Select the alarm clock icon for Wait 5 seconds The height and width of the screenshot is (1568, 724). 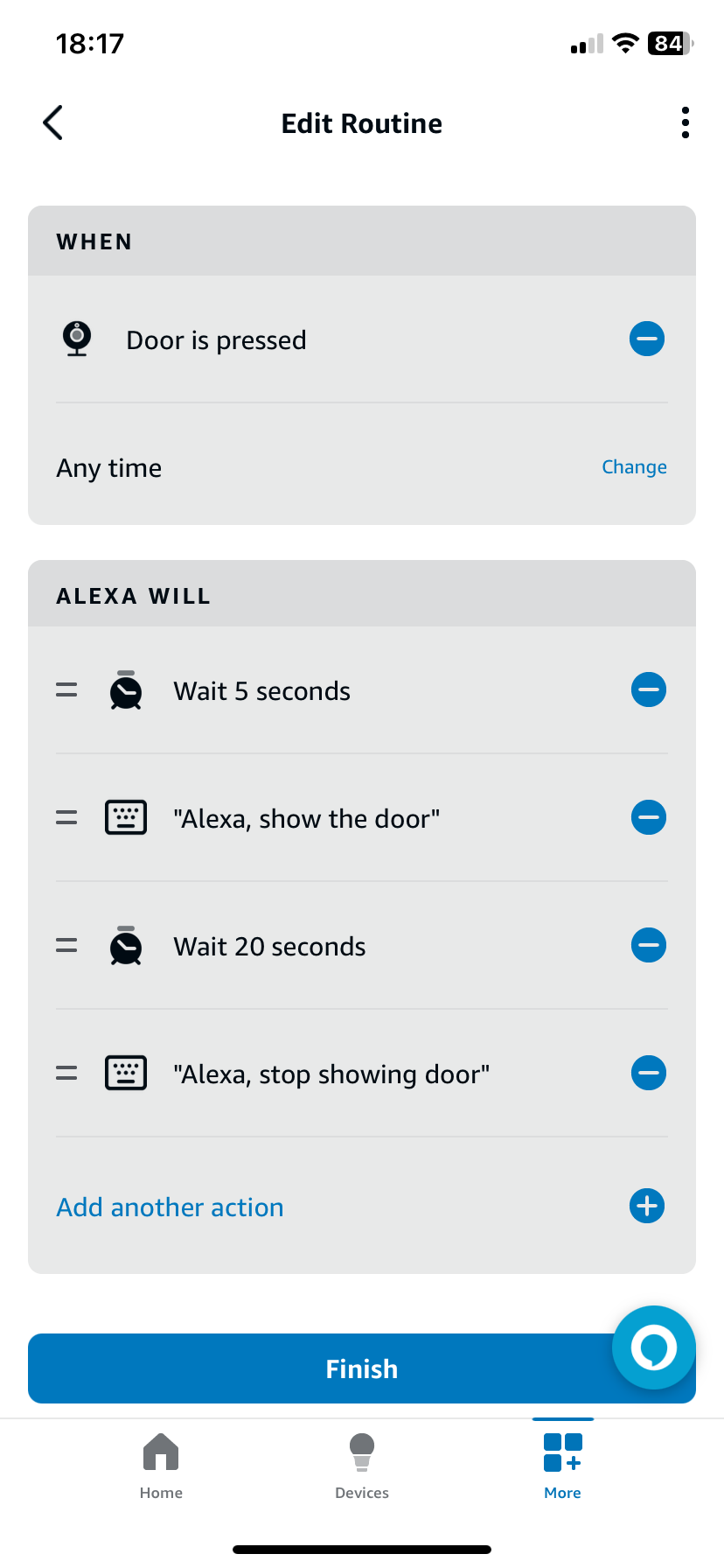tap(125, 689)
